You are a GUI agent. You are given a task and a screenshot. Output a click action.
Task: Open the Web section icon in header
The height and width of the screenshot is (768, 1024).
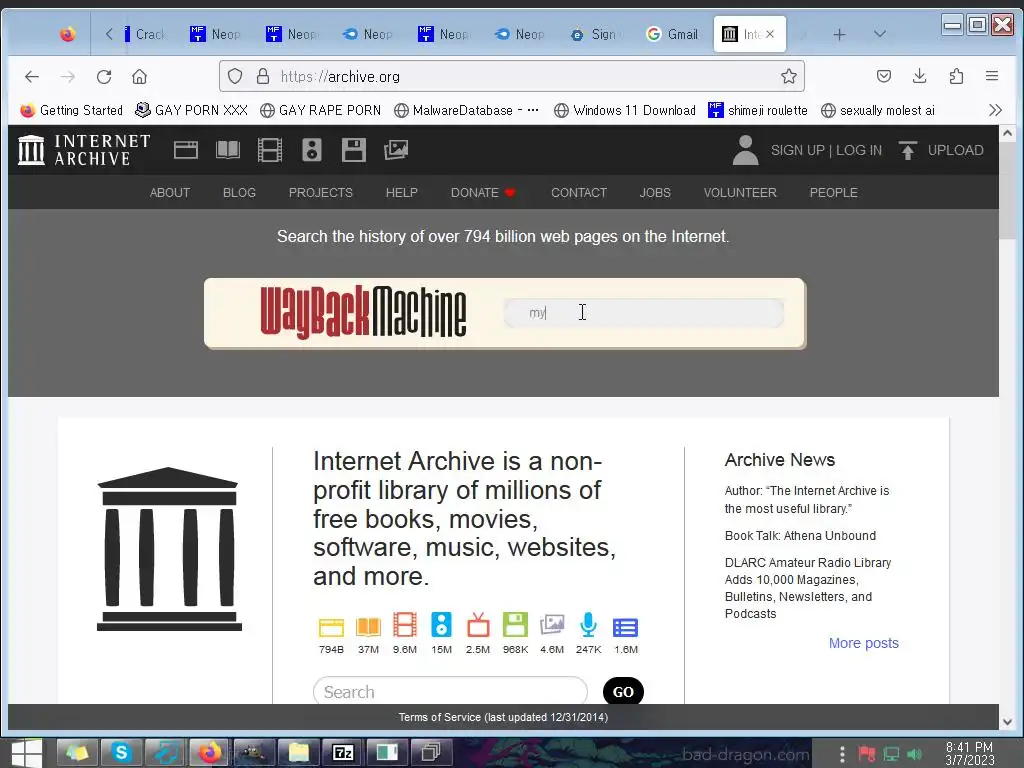(185, 150)
